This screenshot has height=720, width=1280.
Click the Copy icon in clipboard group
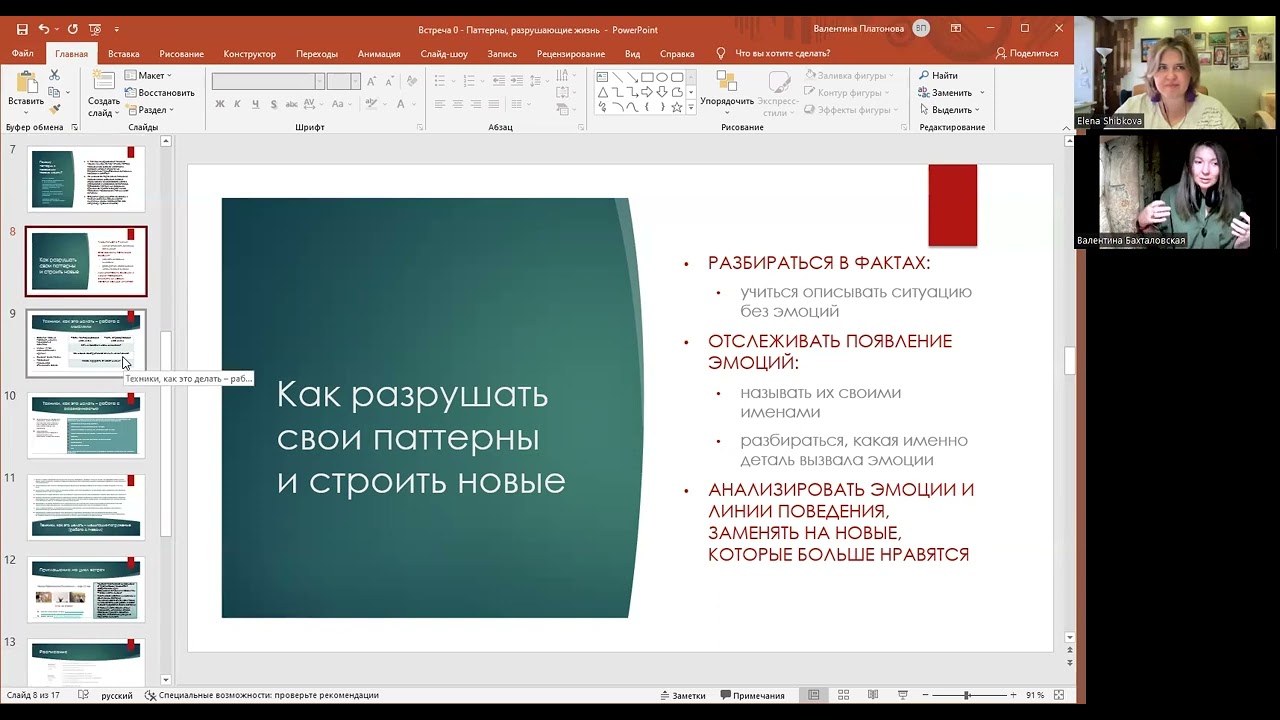(54, 93)
